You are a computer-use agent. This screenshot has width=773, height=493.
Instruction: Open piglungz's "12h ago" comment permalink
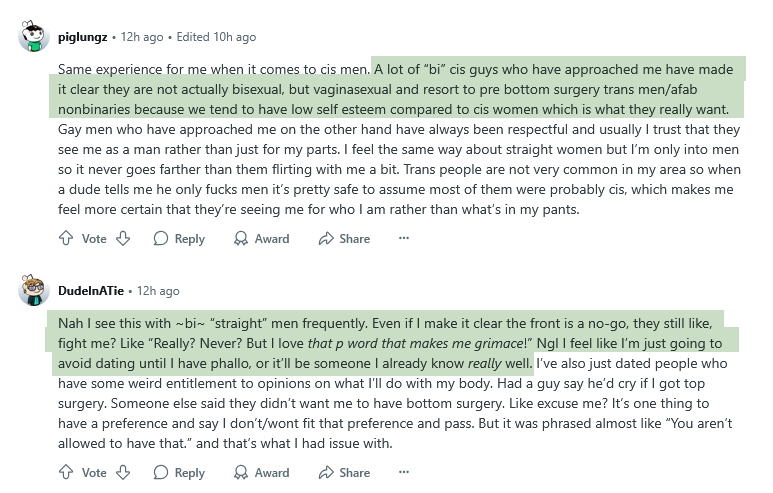click(x=142, y=37)
